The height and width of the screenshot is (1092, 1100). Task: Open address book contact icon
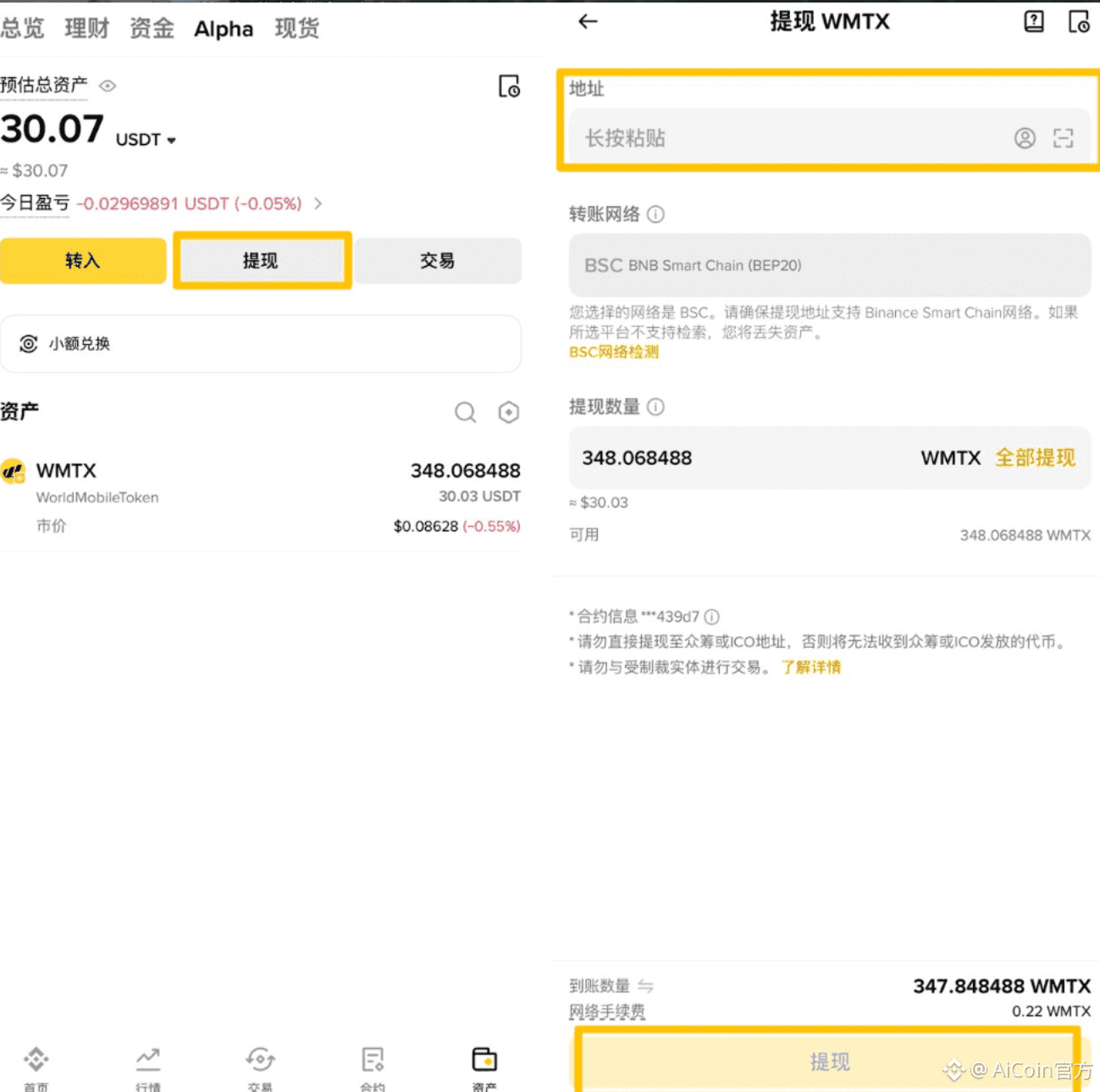[x=1025, y=138]
